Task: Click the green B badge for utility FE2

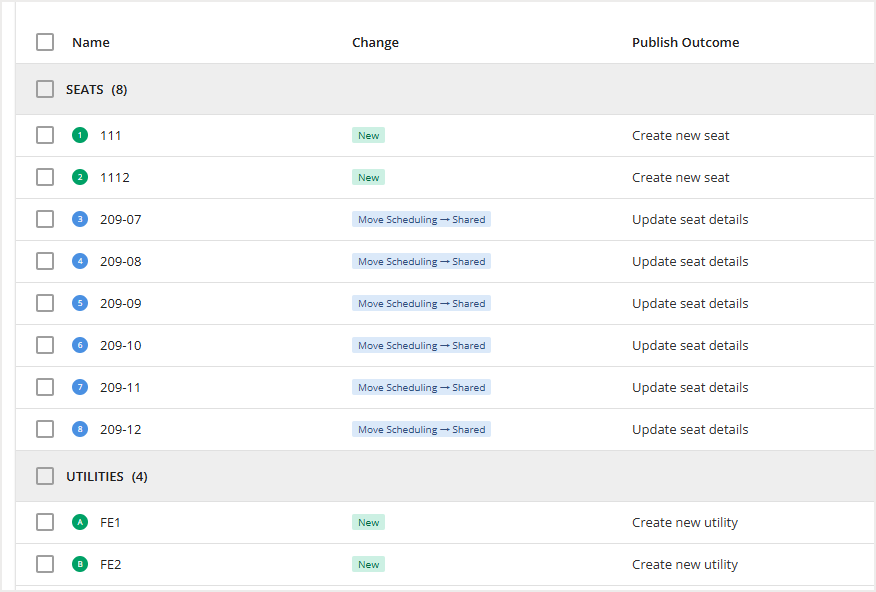Action: [x=80, y=564]
